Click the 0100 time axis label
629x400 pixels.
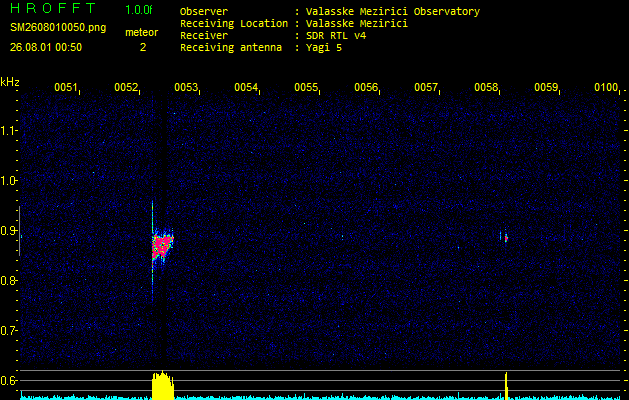pyautogui.click(x=605, y=87)
